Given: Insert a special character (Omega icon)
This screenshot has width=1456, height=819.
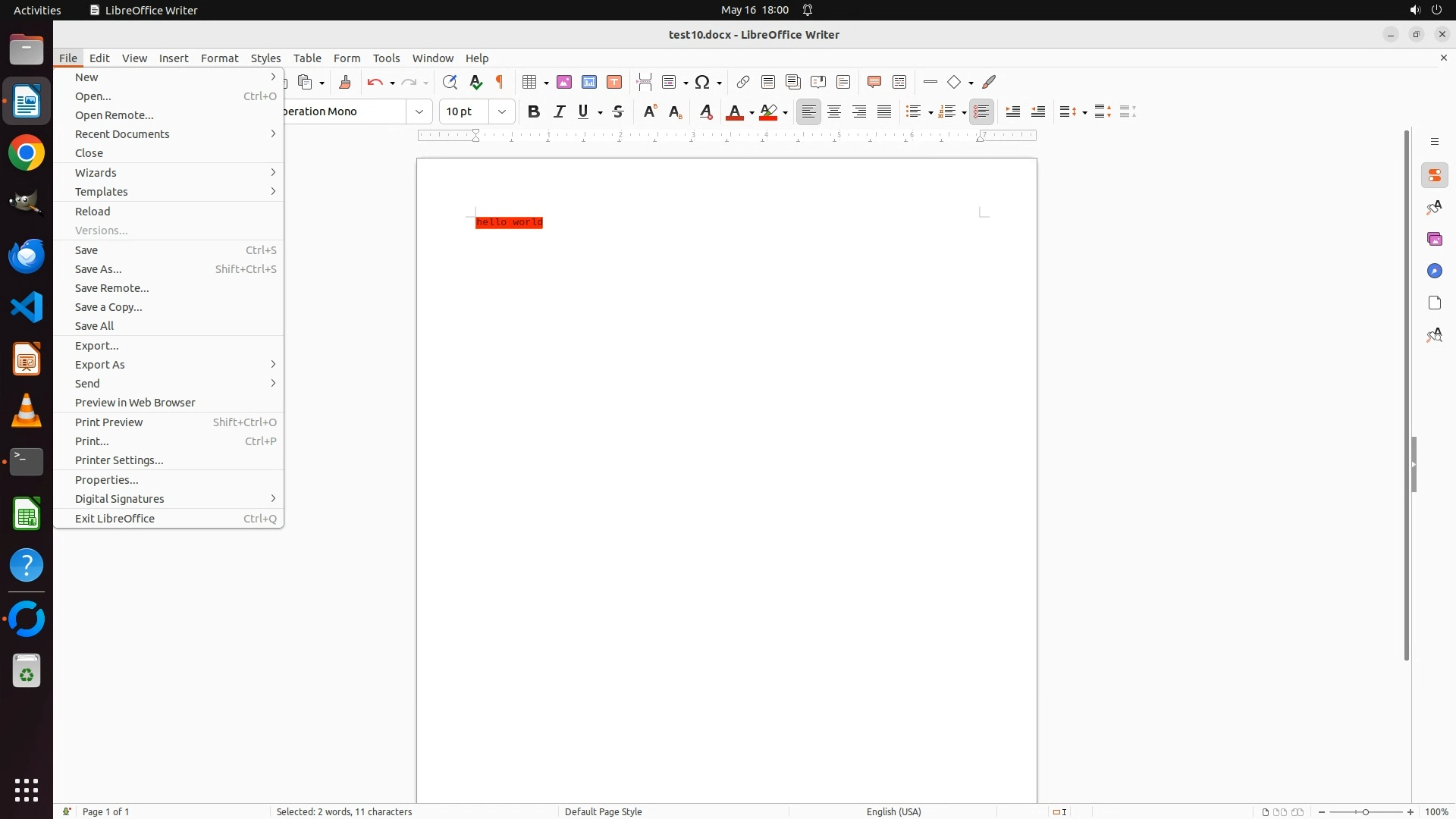Looking at the screenshot, I should (x=702, y=82).
